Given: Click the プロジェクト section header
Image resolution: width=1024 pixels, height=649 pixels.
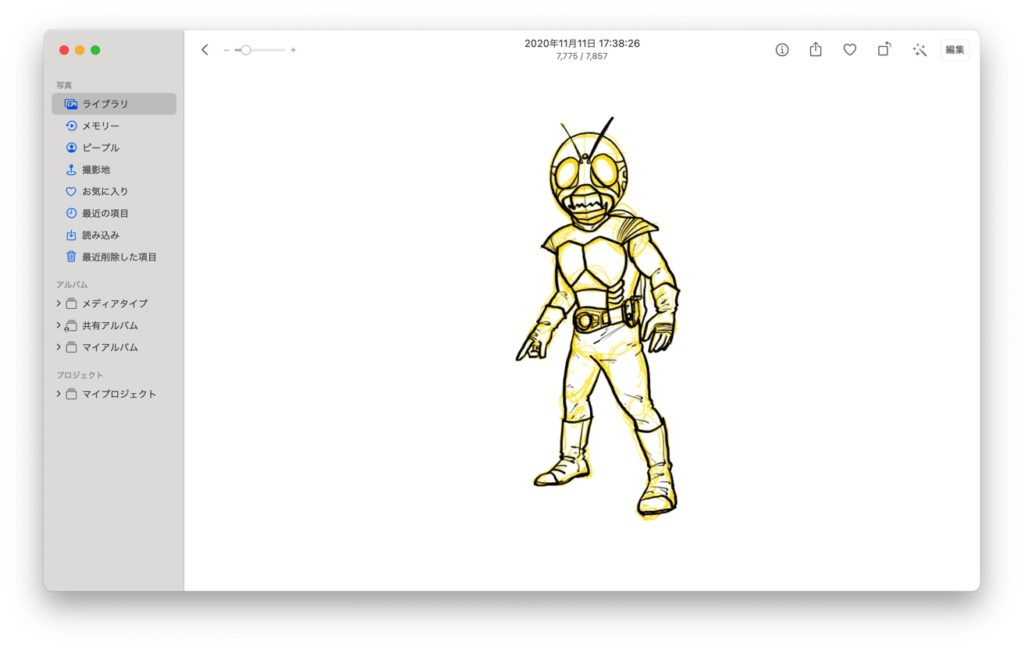Looking at the screenshot, I should [80, 375].
